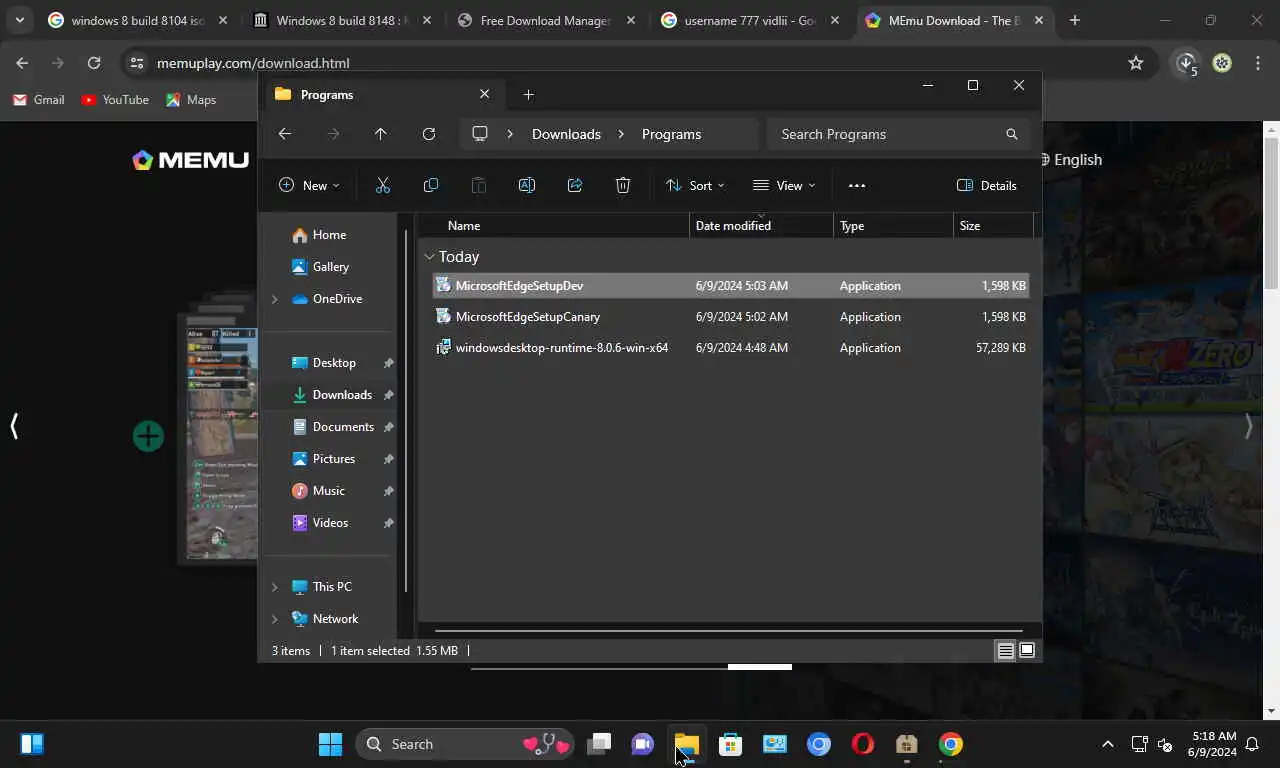Click the Cut icon in Explorer toolbar

[383, 185]
